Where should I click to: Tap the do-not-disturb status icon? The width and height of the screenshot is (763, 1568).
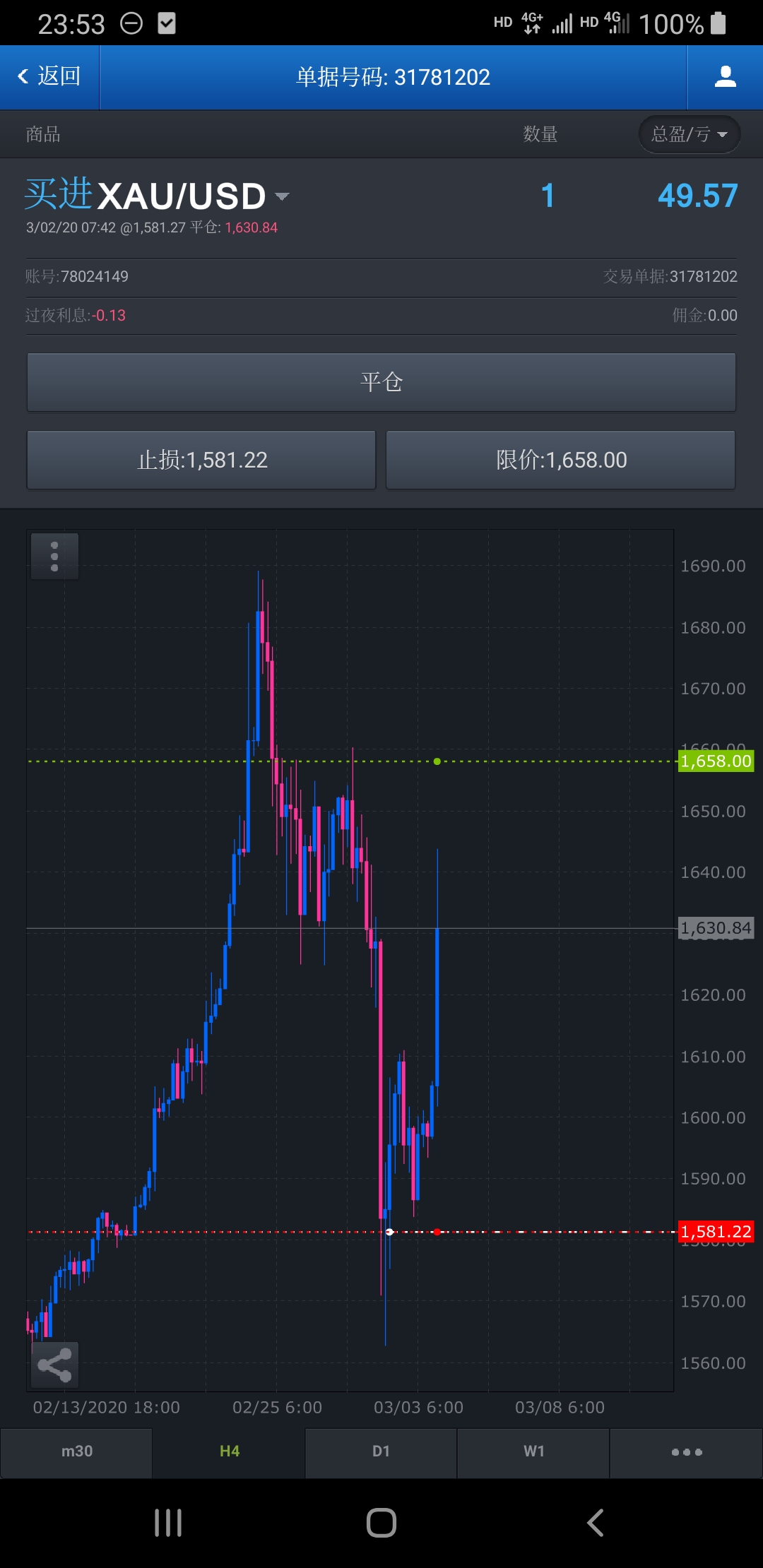click(131, 24)
